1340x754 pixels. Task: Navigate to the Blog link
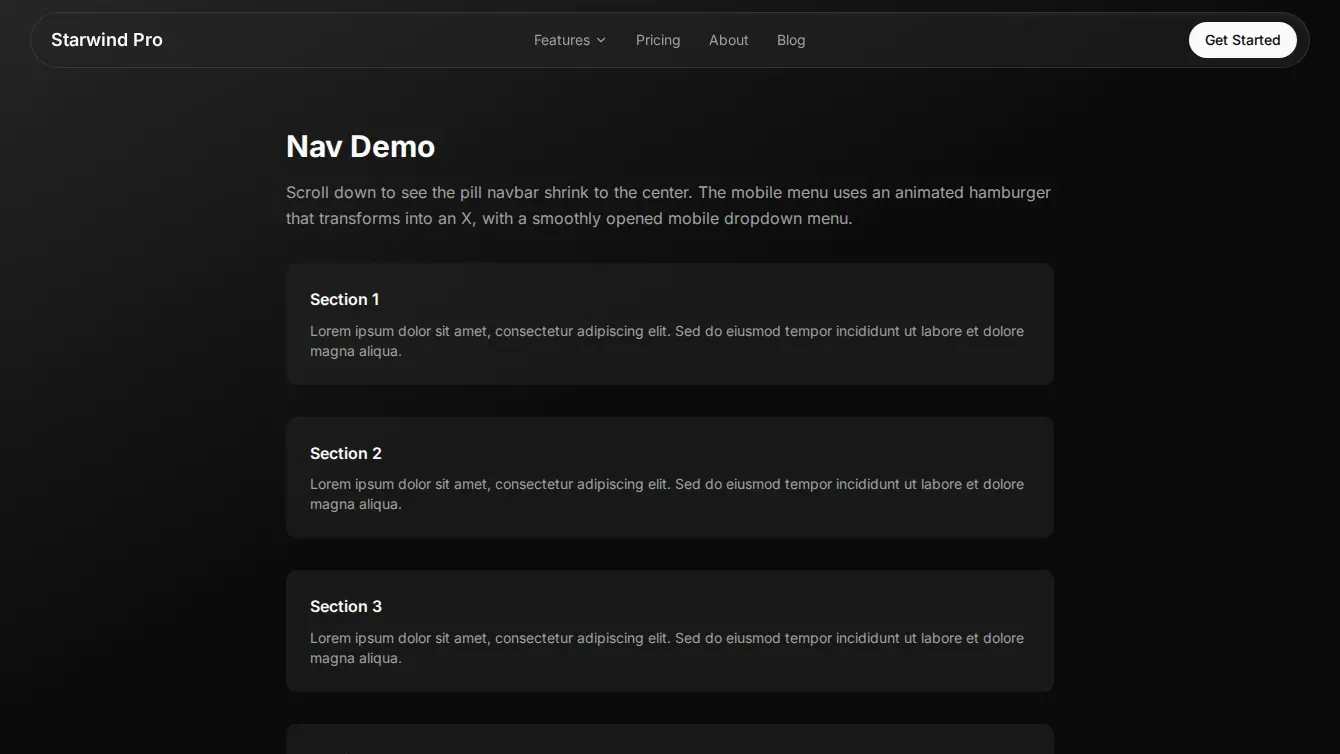(x=790, y=40)
